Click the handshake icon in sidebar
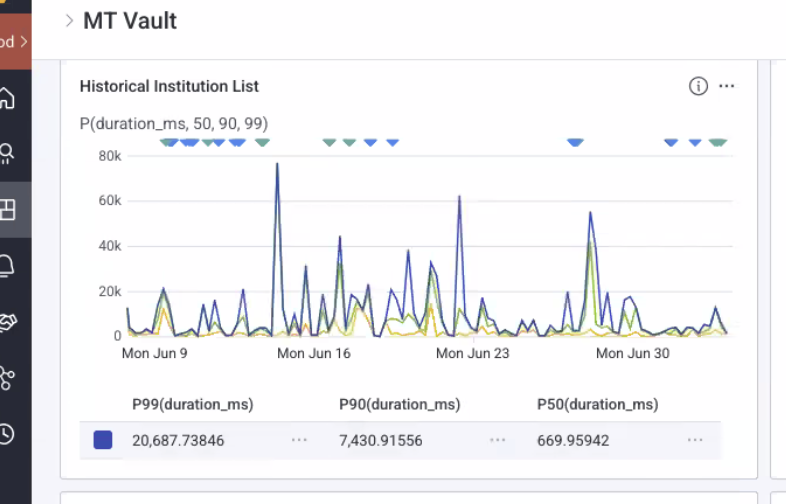This screenshot has width=786, height=504. pyautogui.click(x=7, y=322)
